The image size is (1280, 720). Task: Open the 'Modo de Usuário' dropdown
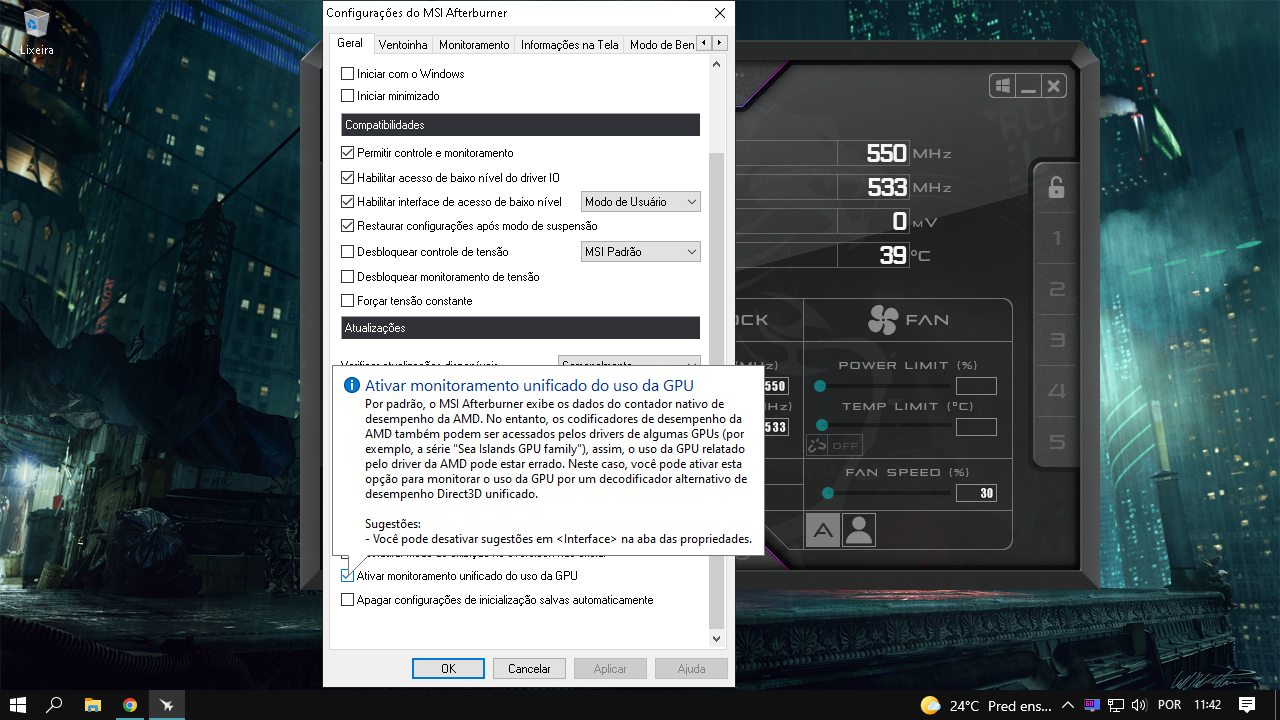(641, 202)
